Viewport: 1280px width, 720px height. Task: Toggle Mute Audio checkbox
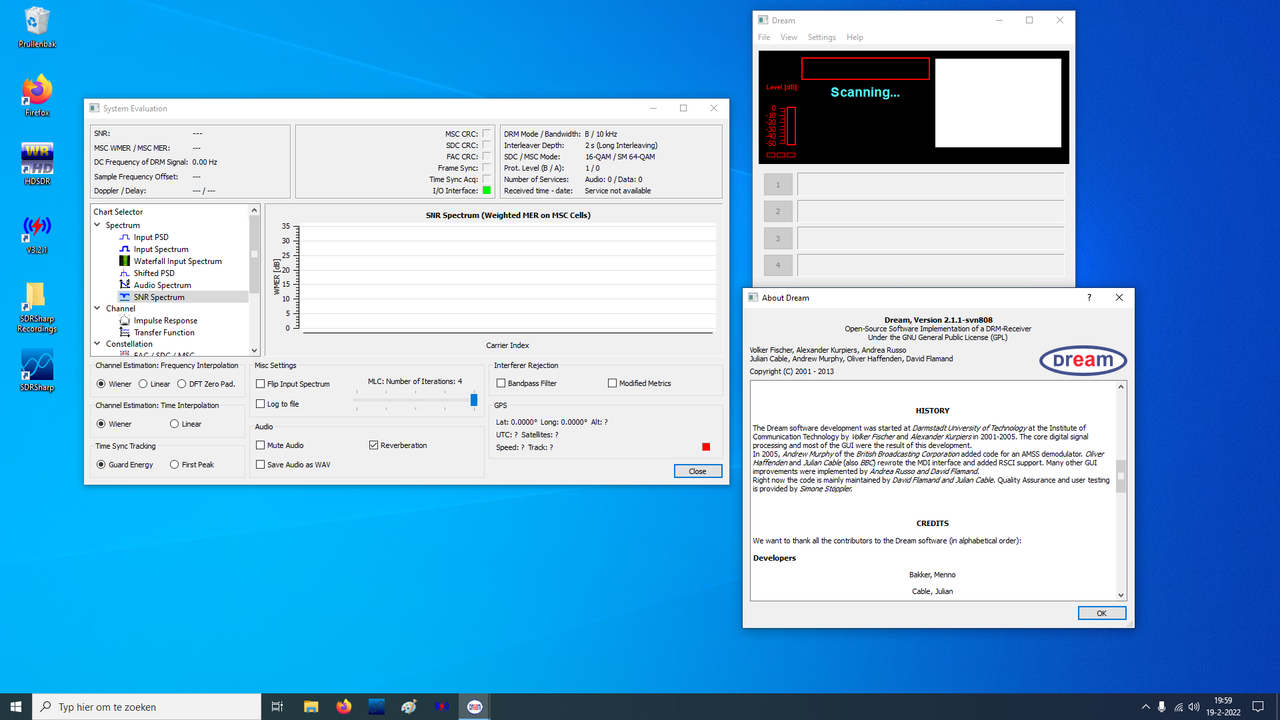(261, 445)
